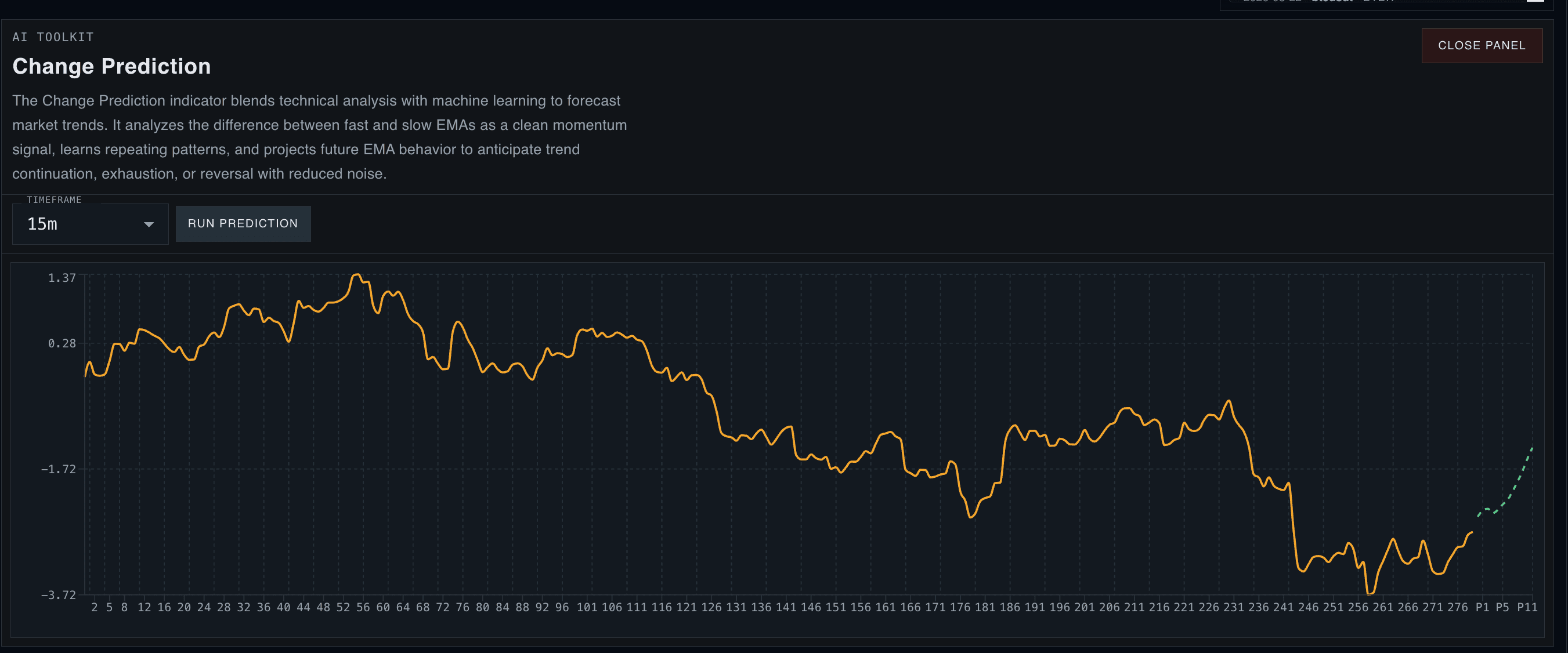
Task: Click the indicator description paragraph
Action: coord(316,137)
